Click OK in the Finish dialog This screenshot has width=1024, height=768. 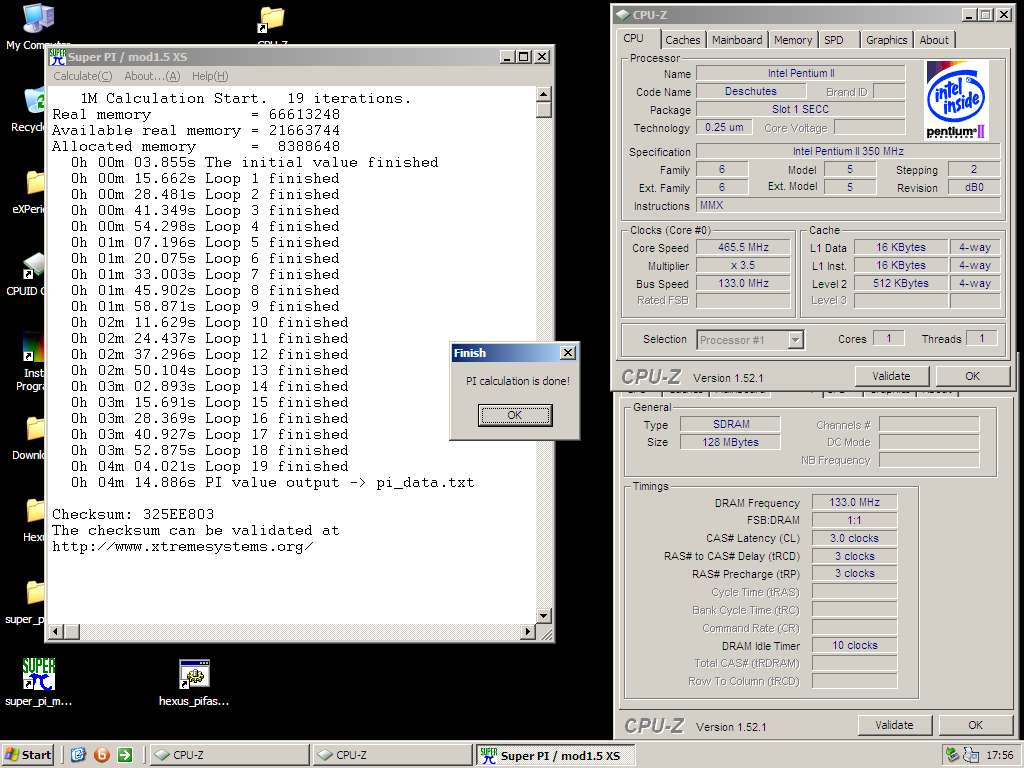click(515, 415)
